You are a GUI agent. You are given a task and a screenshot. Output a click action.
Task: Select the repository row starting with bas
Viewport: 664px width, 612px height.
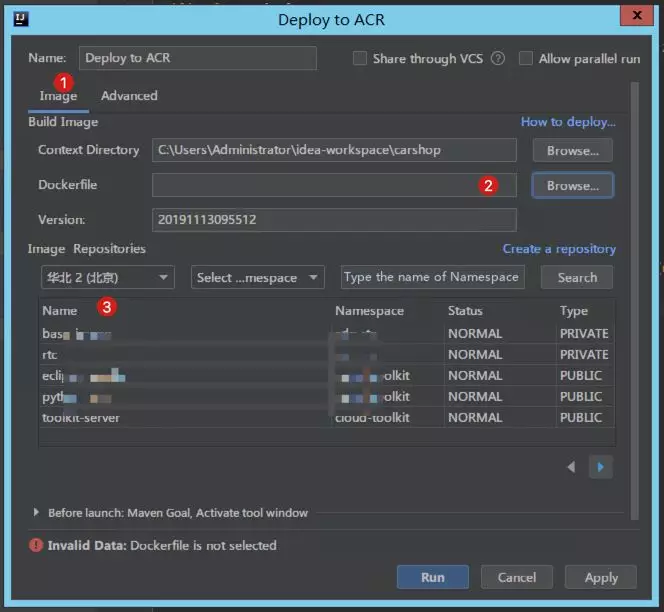click(x=326, y=334)
